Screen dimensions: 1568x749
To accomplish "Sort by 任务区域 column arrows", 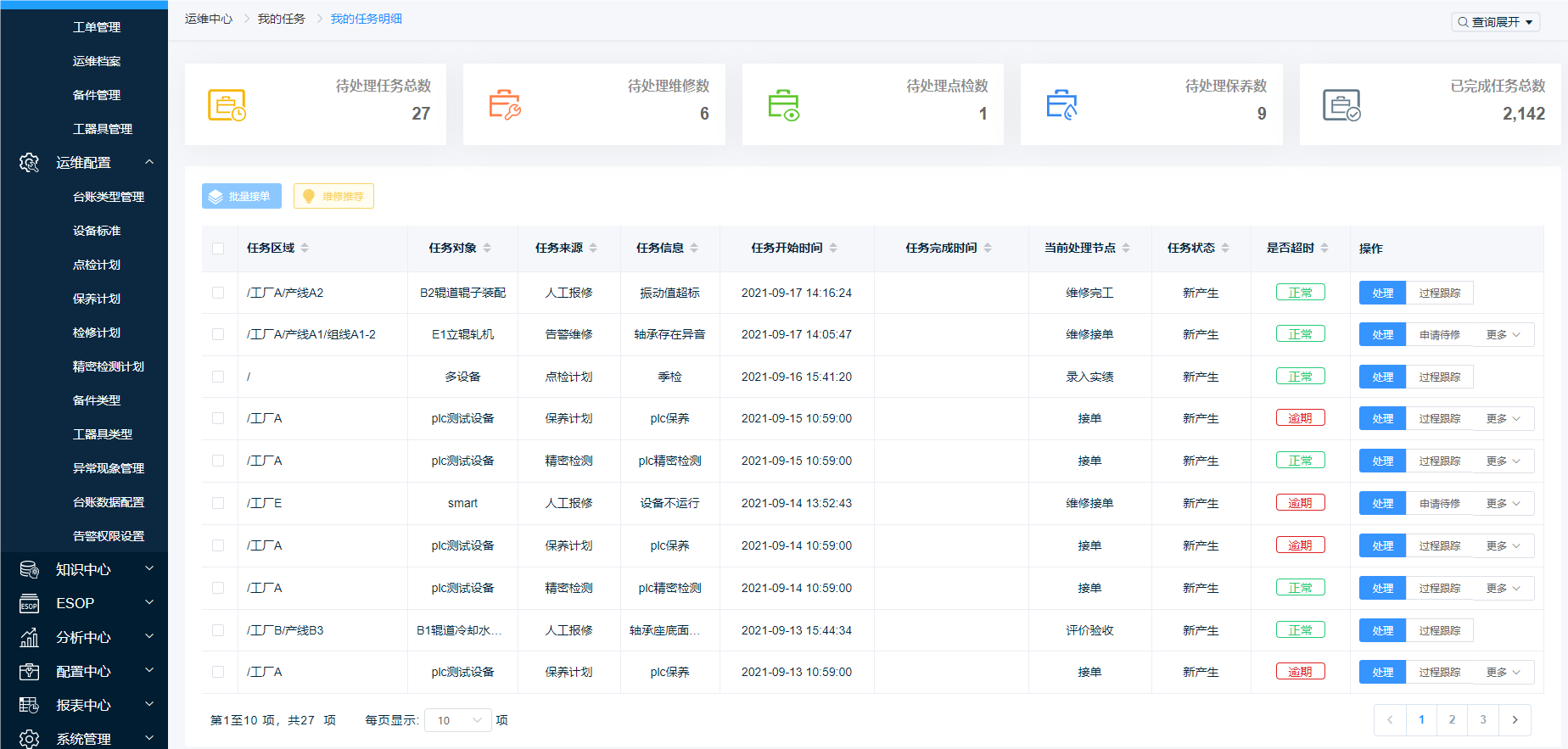I will [x=305, y=248].
